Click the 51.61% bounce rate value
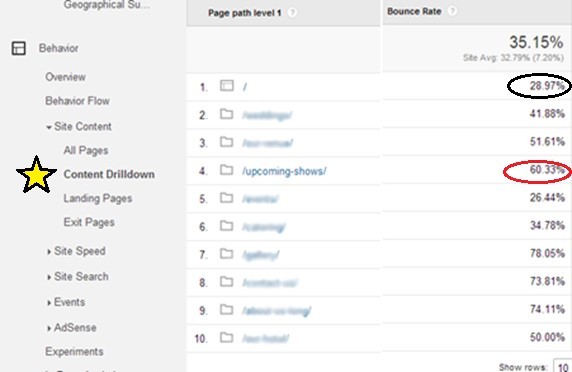Image resolution: width=572 pixels, height=372 pixels. pos(547,142)
